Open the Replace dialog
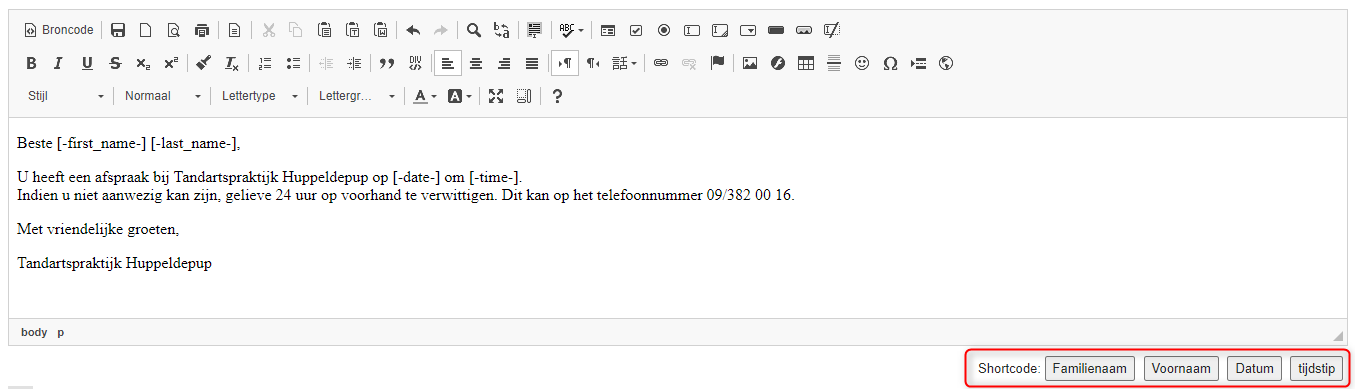 [x=502, y=30]
